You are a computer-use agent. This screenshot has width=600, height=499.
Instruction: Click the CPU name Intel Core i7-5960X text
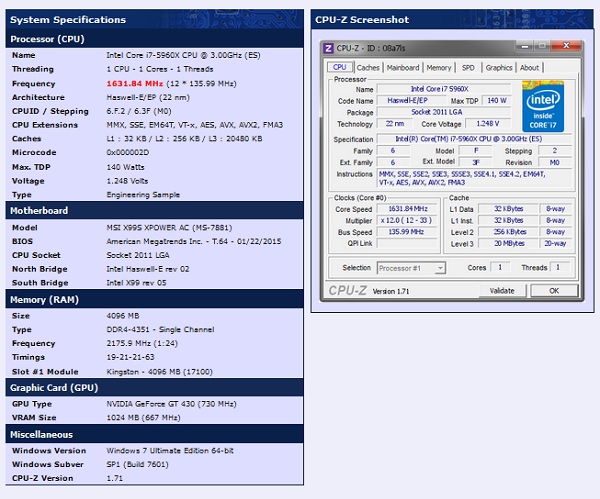pyautogui.click(x=183, y=55)
